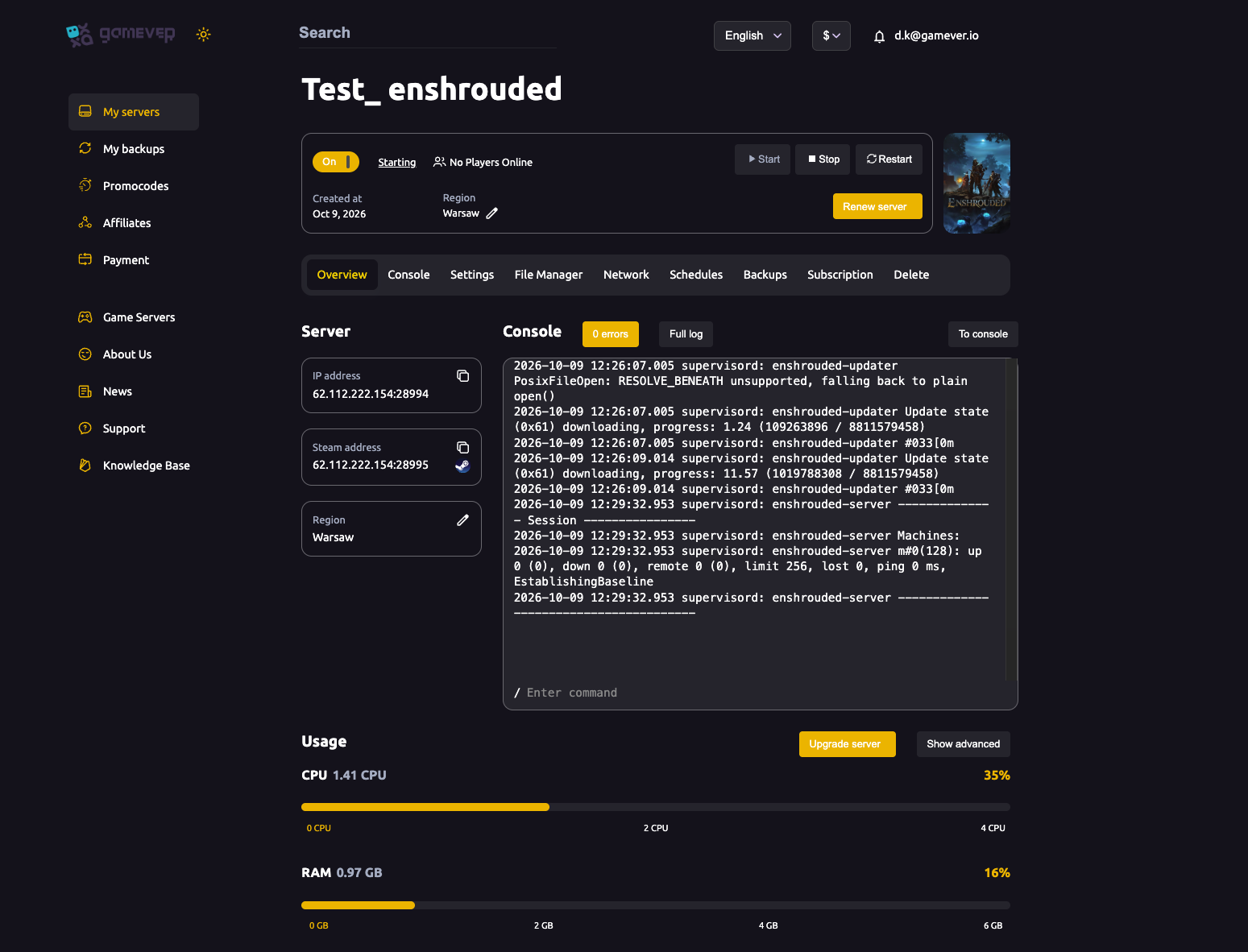Click the notification bell icon
This screenshot has width=1248, height=952.
tap(879, 36)
